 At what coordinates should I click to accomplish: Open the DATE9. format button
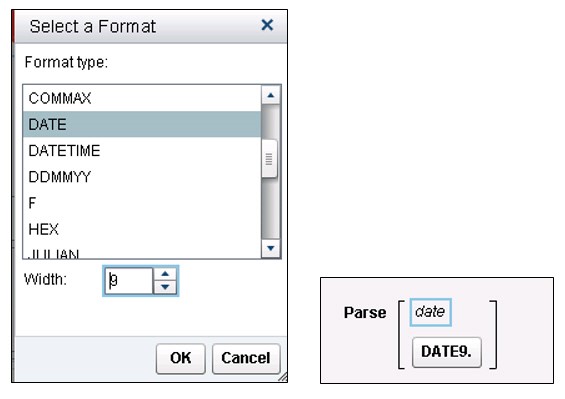446,352
